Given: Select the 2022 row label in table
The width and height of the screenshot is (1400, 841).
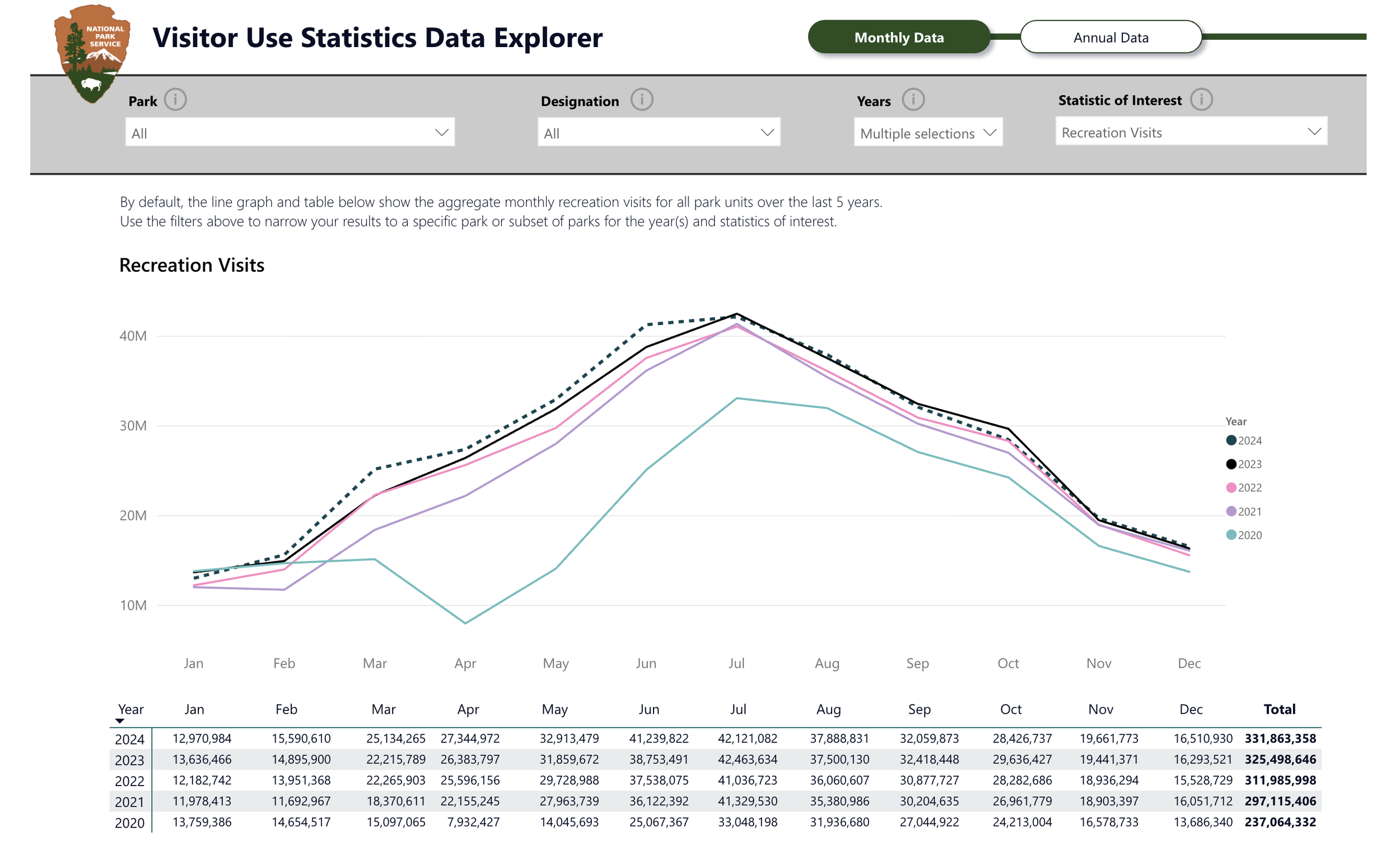Looking at the screenshot, I should point(130,781).
